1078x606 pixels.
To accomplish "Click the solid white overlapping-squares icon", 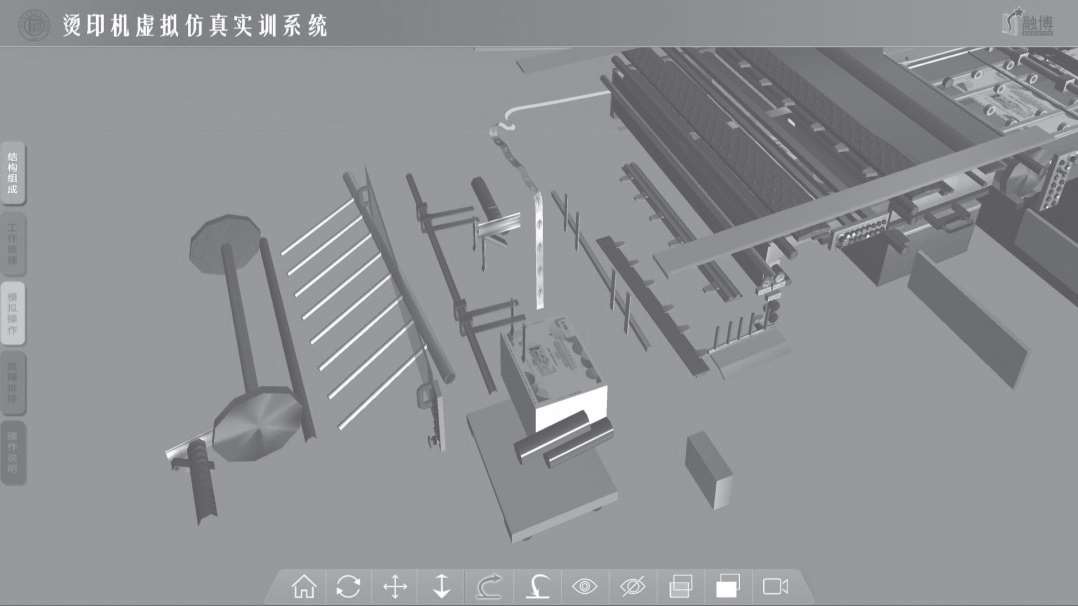I will point(728,586).
